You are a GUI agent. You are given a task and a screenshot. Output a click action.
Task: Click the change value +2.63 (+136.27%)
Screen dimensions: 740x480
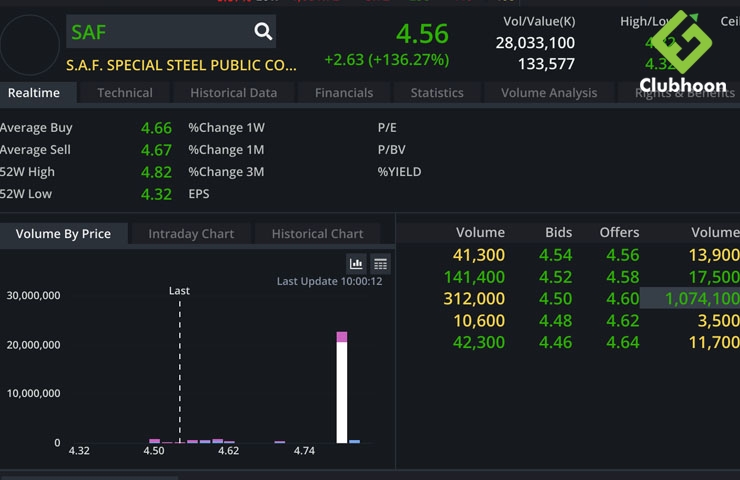coord(387,60)
